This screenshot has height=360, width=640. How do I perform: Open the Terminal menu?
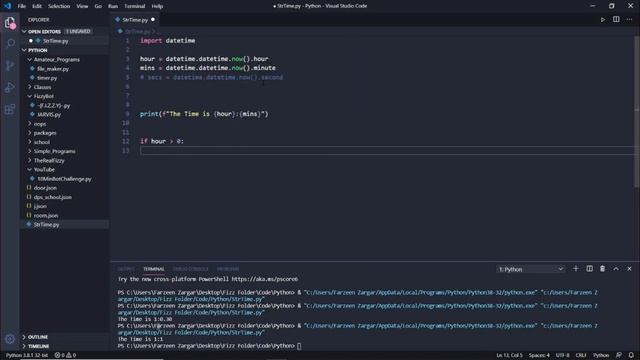tap(135, 6)
